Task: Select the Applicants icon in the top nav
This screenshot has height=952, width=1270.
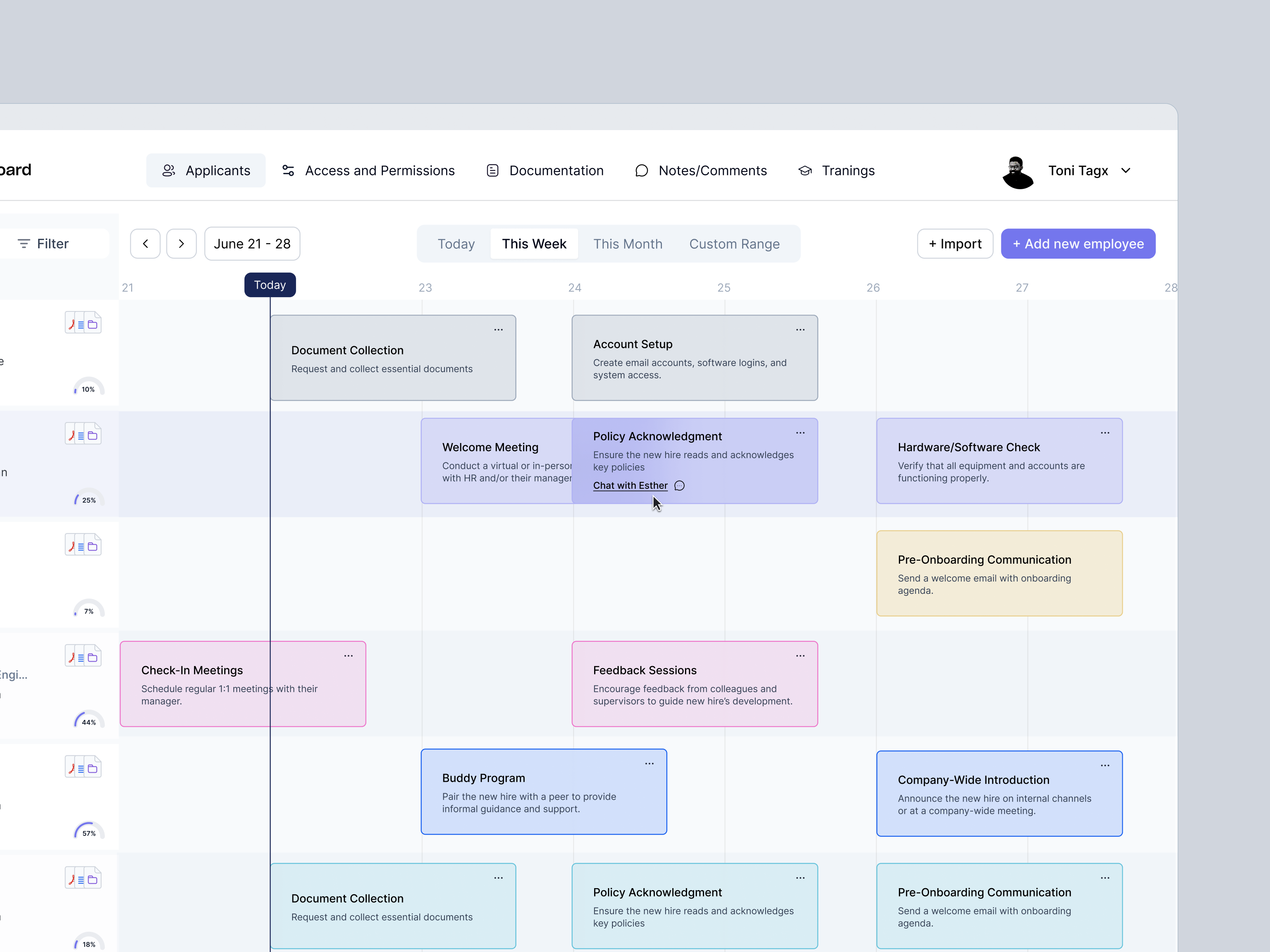Action: click(169, 171)
